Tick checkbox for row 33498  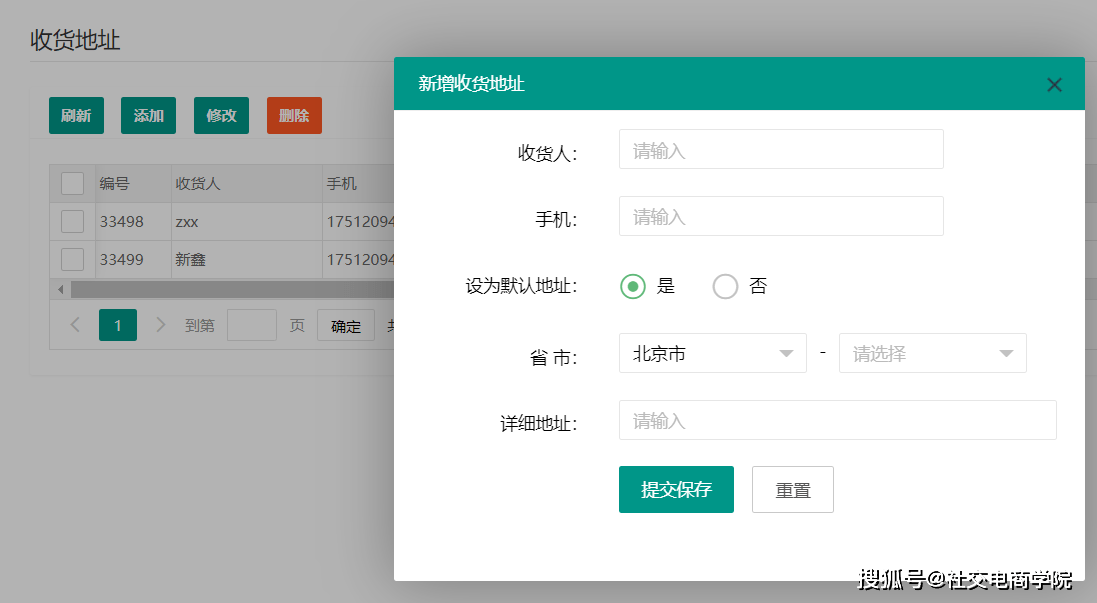pyautogui.click(x=72, y=221)
